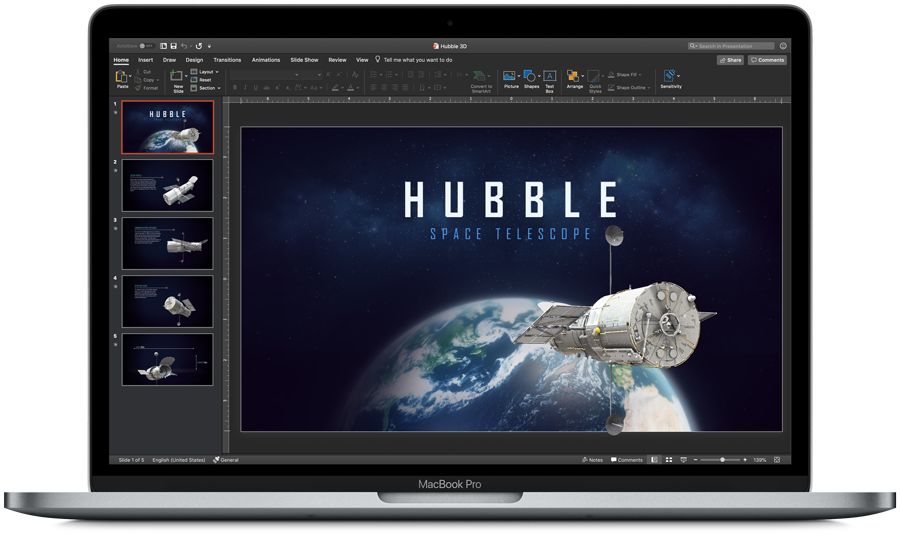
Task: Select slide 3 thumbnail
Action: 167,243
